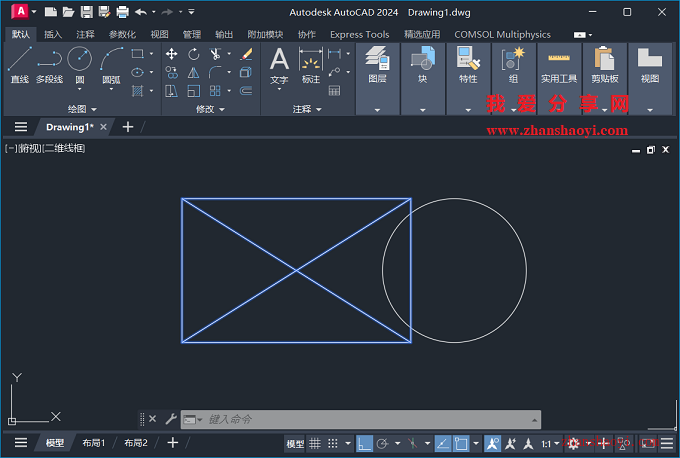Activate the Stretch tool
The image size is (680, 458).
[172, 91]
